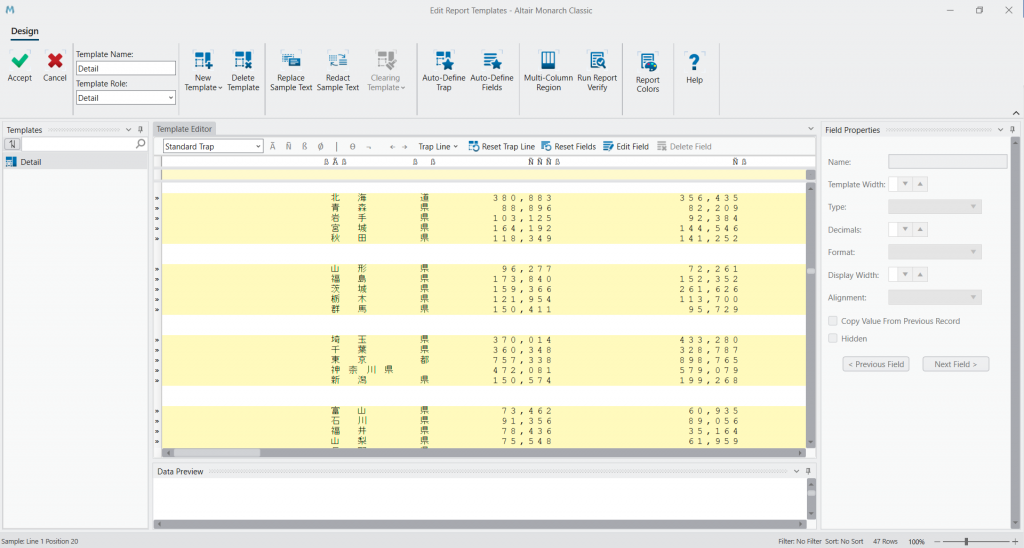Image resolution: width=1024 pixels, height=548 pixels.
Task: Launch Run Report Verify
Action: [x=597, y=71]
